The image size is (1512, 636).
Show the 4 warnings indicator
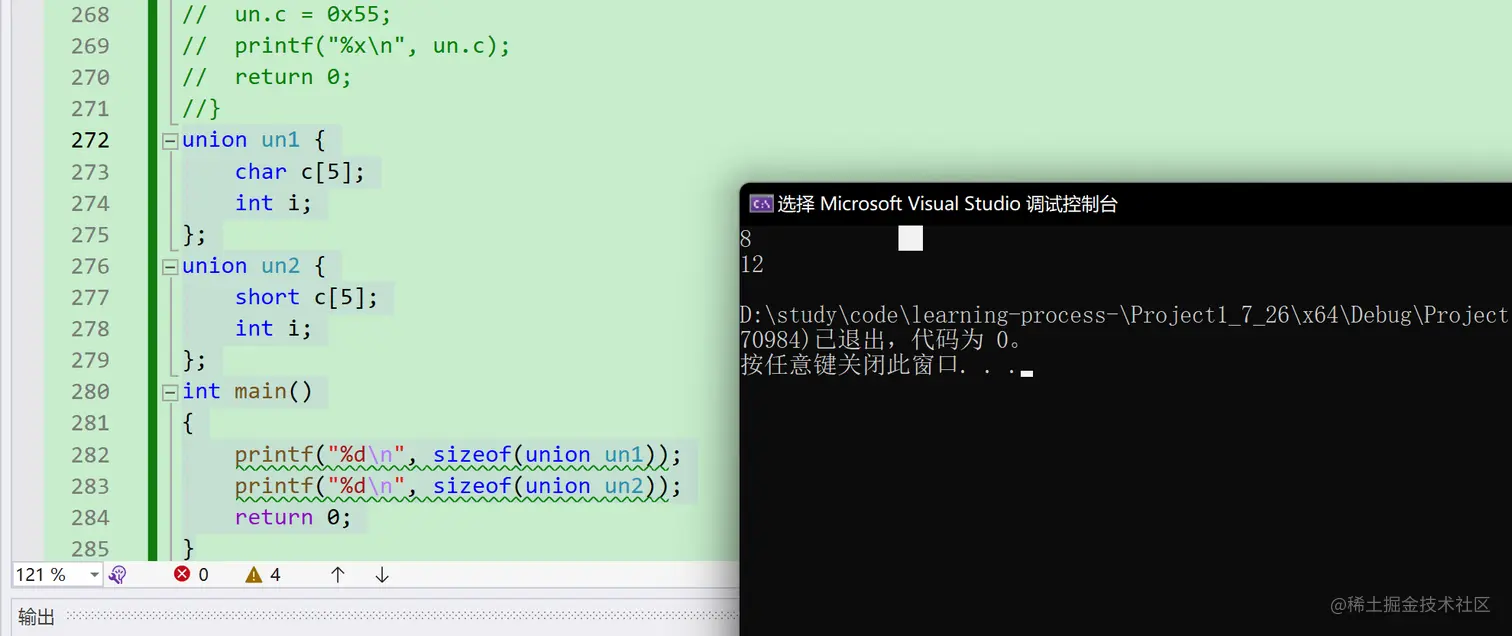coord(263,574)
